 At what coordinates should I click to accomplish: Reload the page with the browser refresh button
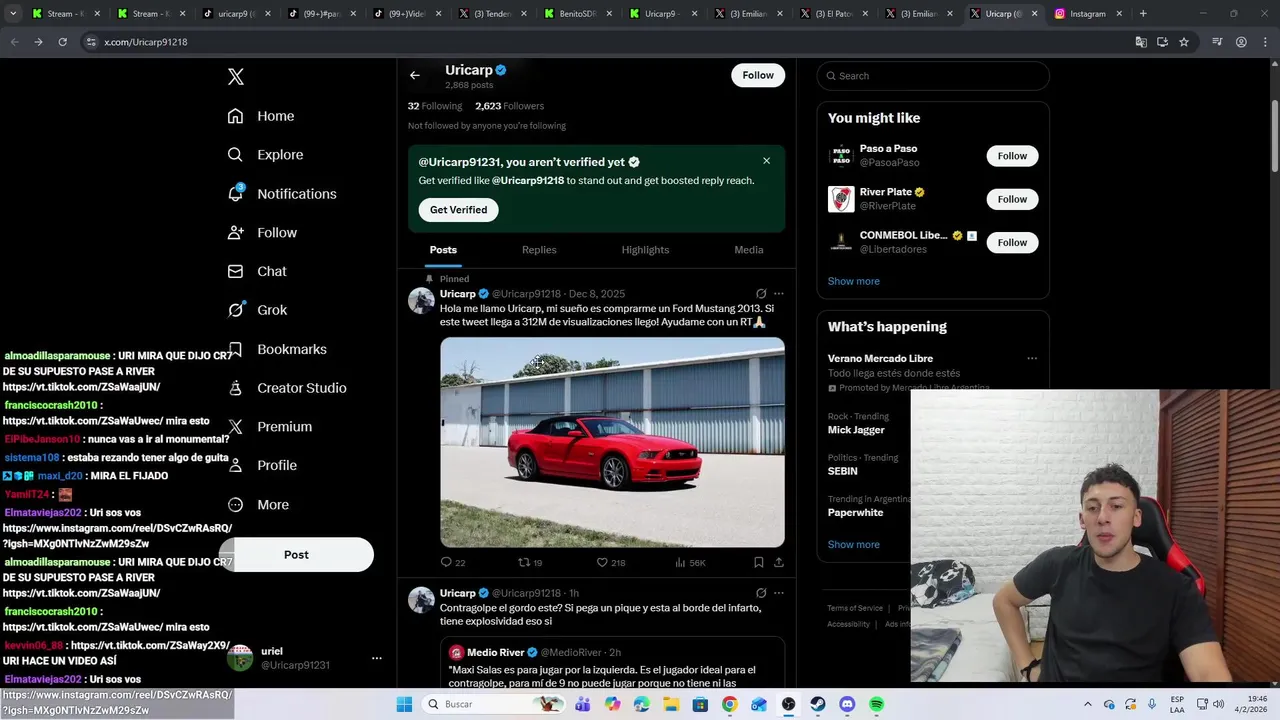coord(62,42)
